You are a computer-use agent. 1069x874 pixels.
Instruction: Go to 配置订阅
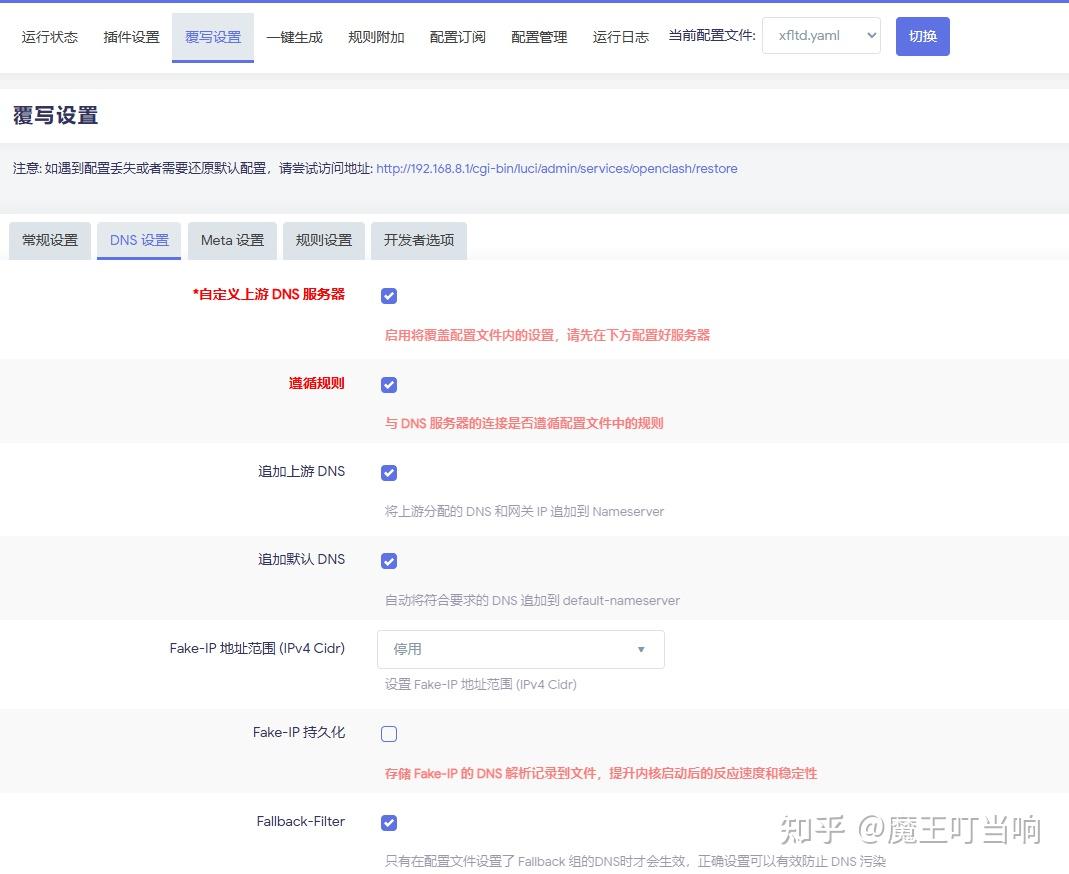pos(457,36)
